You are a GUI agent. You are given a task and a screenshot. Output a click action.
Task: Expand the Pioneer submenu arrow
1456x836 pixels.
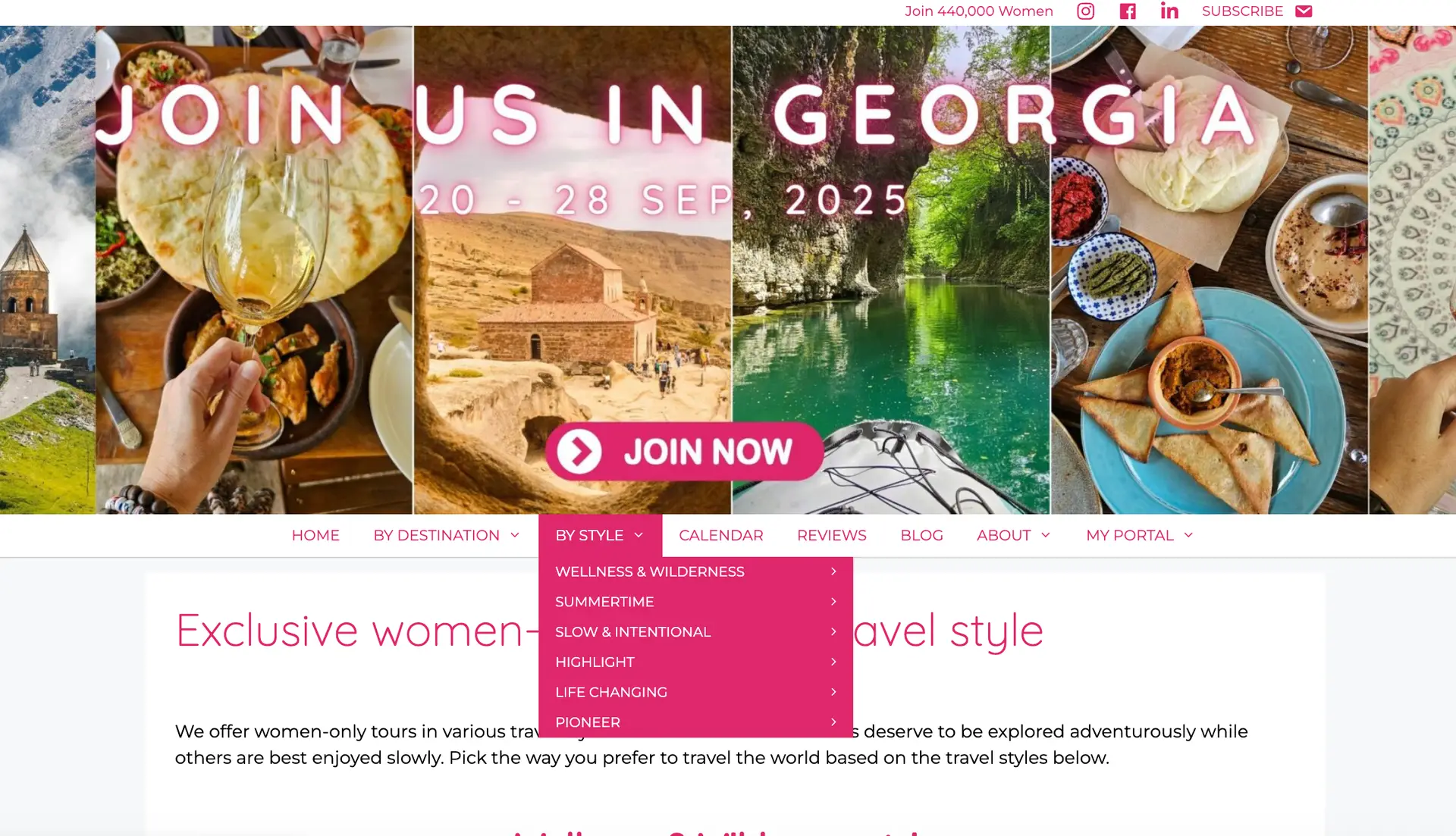(x=833, y=722)
